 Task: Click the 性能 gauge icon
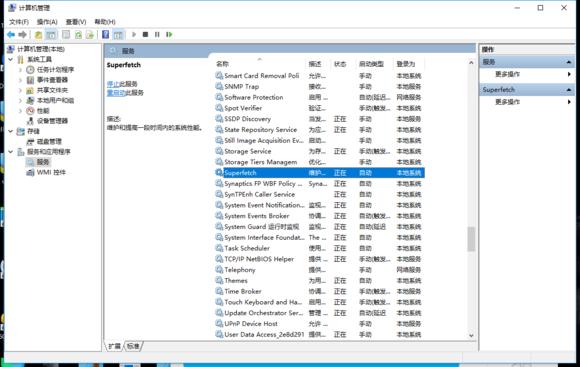coord(31,111)
